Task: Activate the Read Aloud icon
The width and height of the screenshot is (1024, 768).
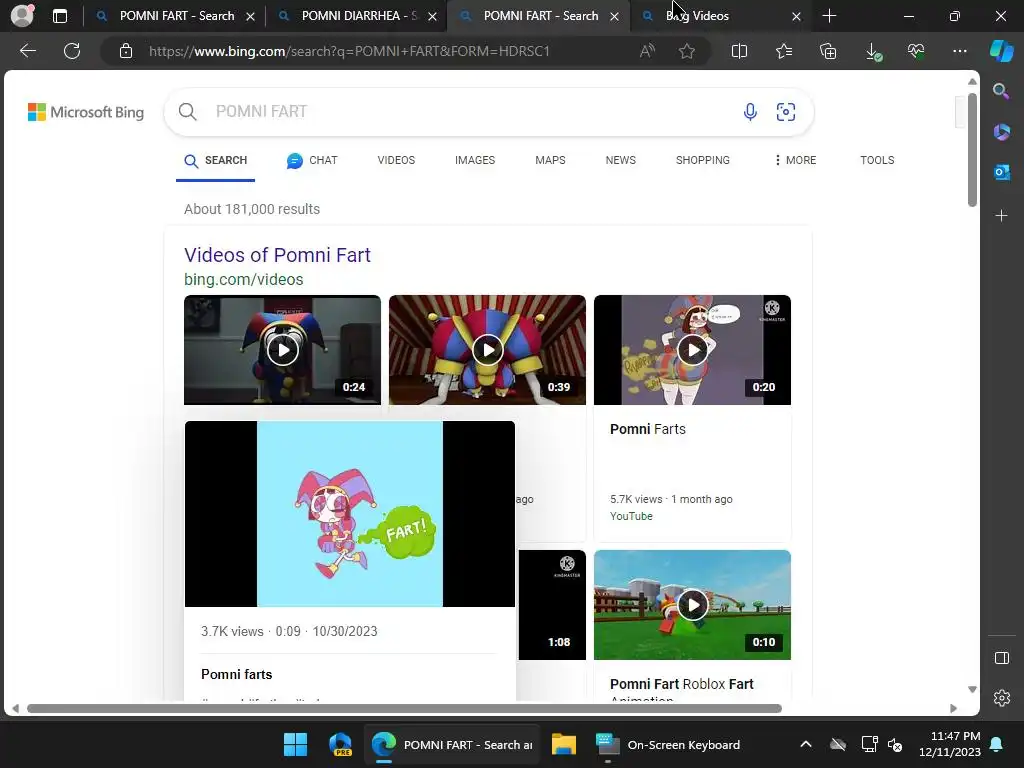Action: tap(647, 51)
